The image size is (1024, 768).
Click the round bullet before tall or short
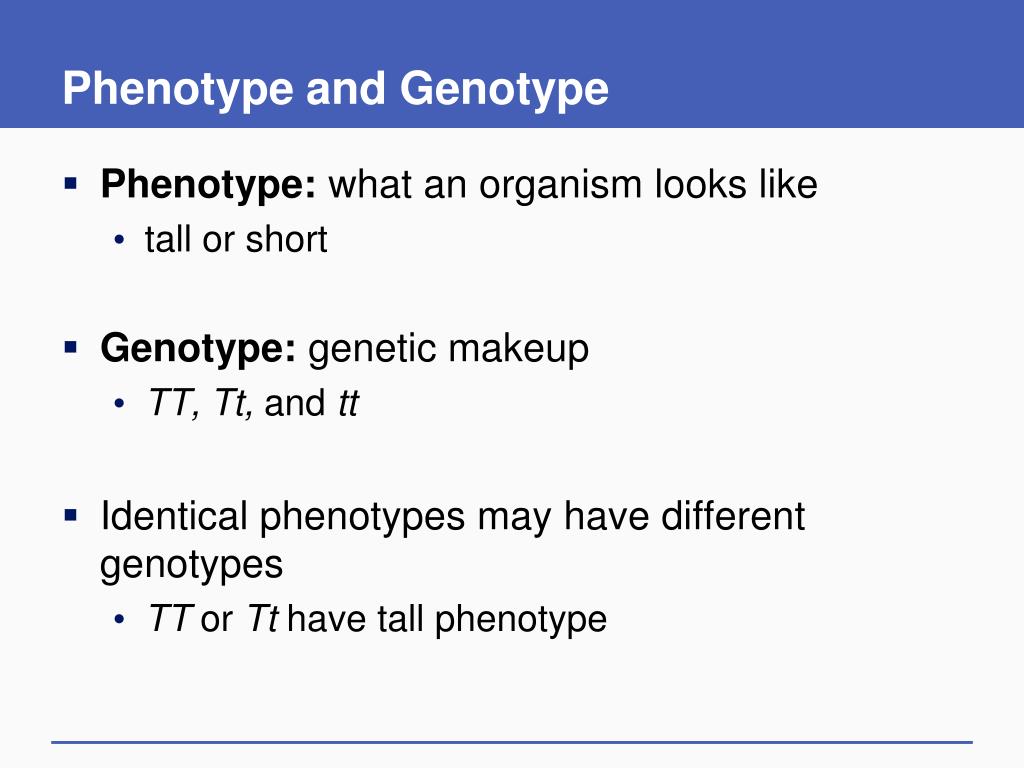[x=119, y=240]
